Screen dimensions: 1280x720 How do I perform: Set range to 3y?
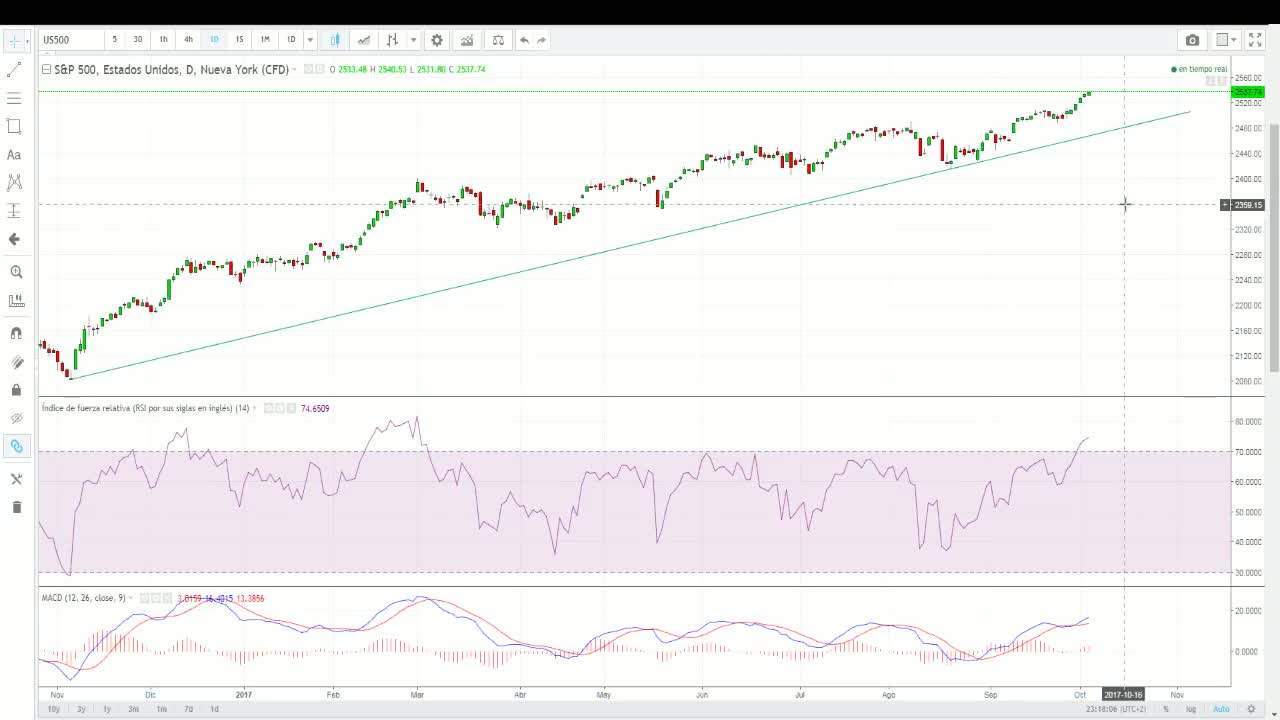pyautogui.click(x=81, y=709)
